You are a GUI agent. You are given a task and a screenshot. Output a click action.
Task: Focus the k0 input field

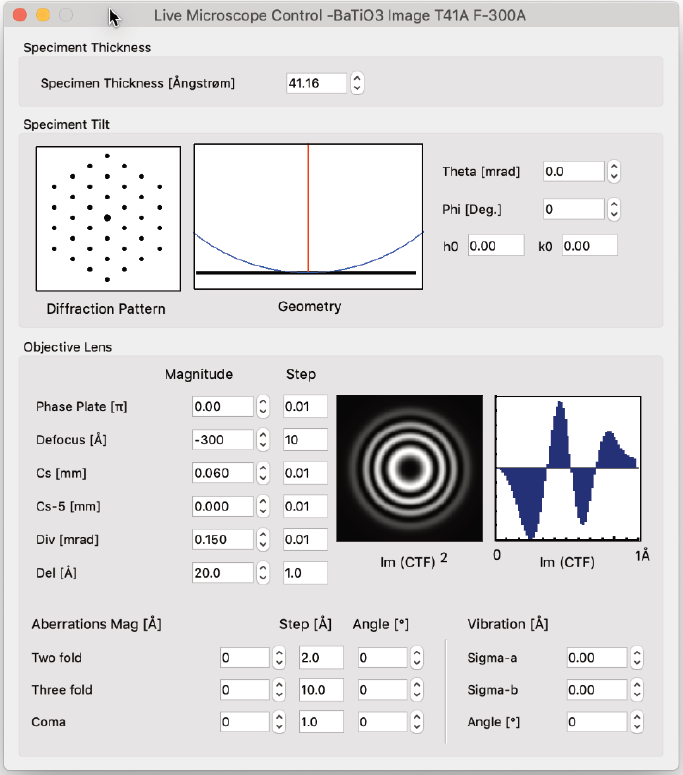589,246
